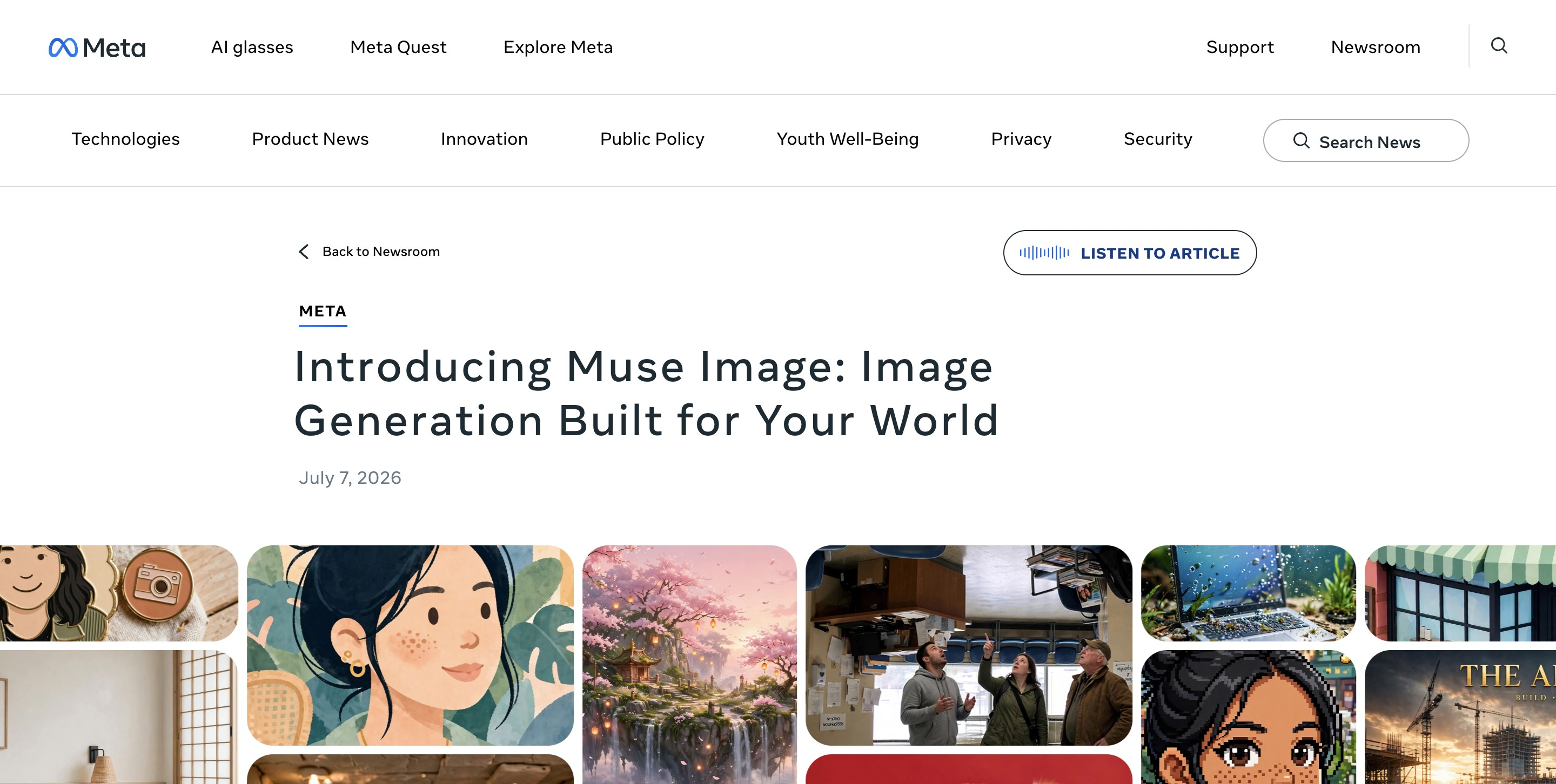Screen dimensions: 1556x784
Task: Click the Listen to Article button
Action: point(1130,253)
